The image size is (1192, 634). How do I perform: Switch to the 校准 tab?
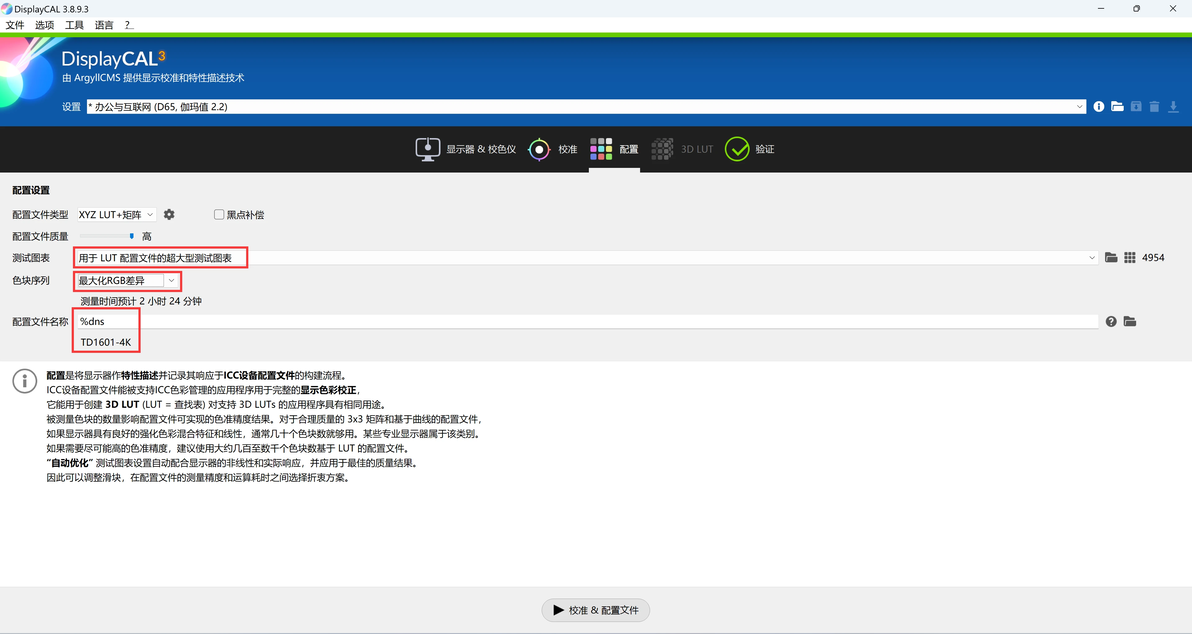click(x=553, y=149)
